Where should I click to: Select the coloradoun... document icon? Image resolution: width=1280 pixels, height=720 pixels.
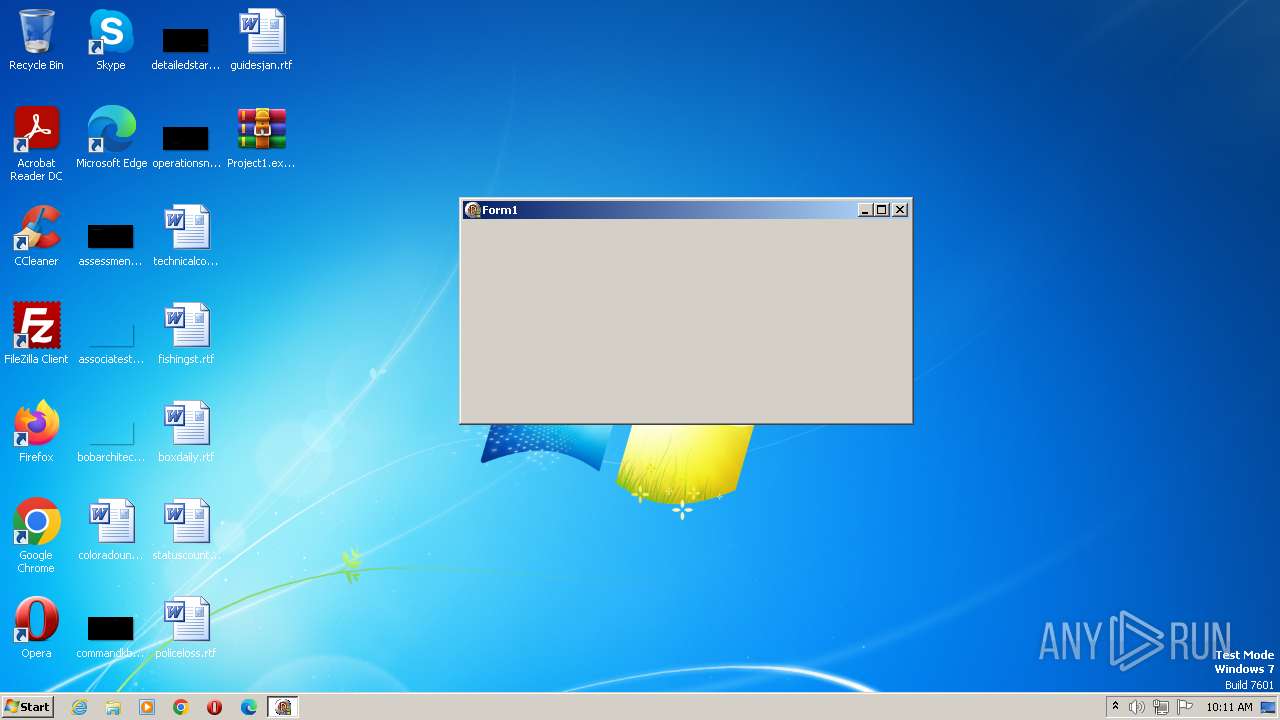coord(111,530)
